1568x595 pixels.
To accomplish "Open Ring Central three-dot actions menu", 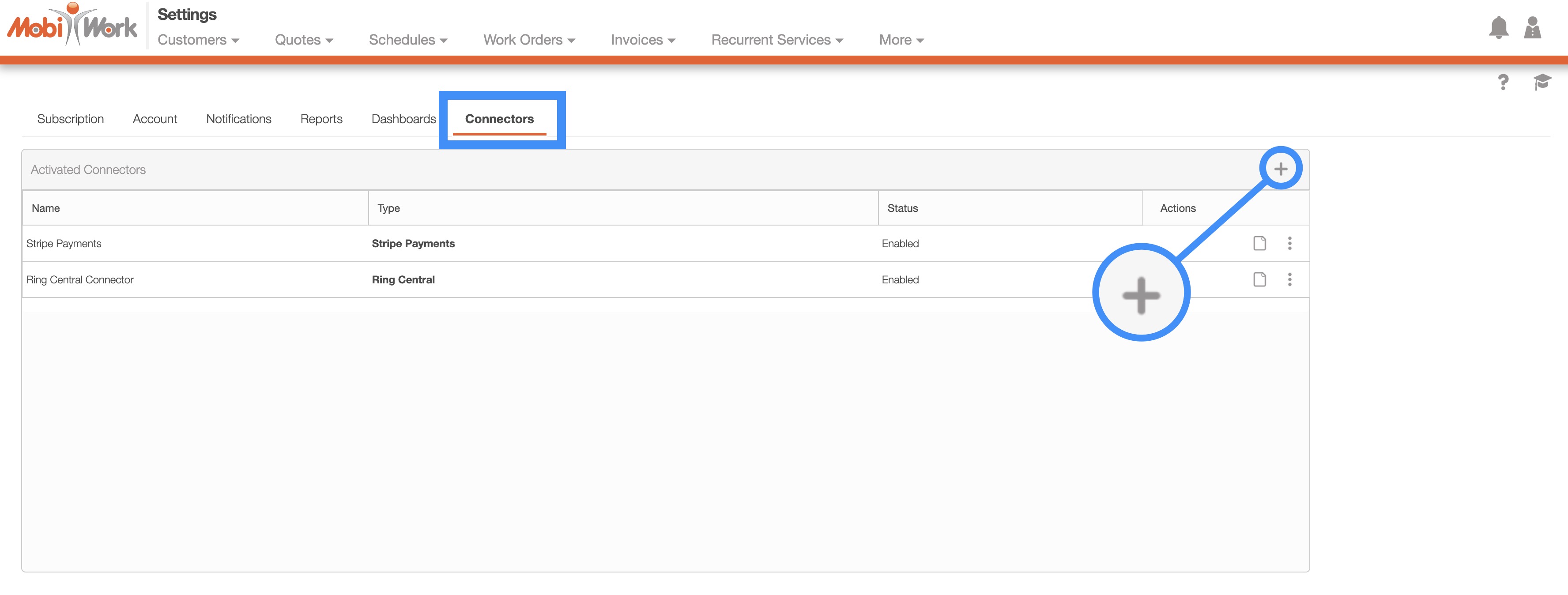I will tap(1289, 279).
